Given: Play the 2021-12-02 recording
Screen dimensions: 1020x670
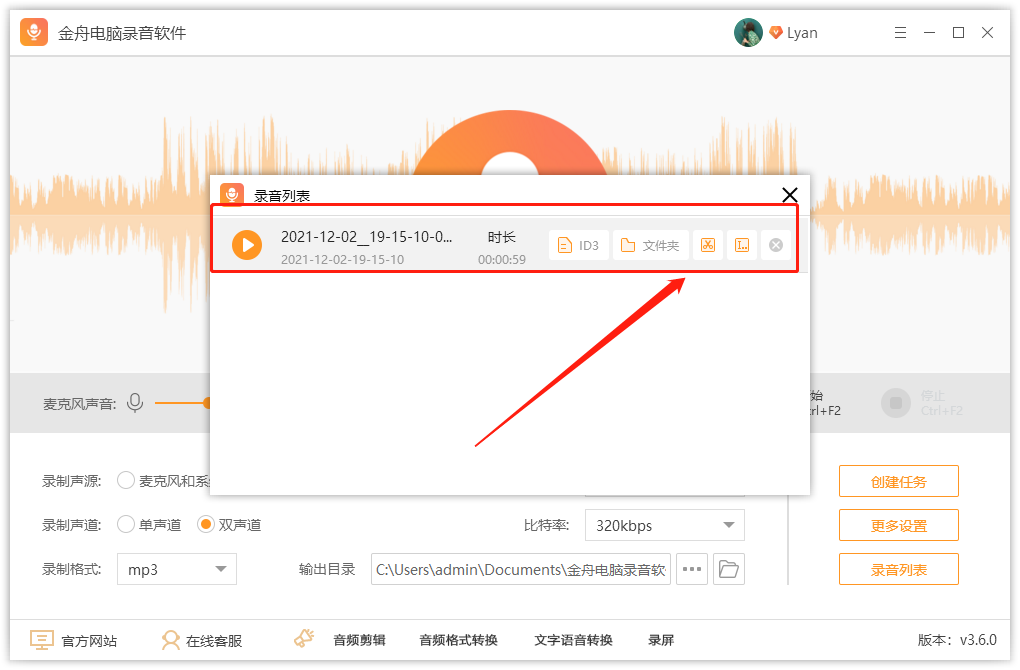Looking at the screenshot, I should [246, 245].
